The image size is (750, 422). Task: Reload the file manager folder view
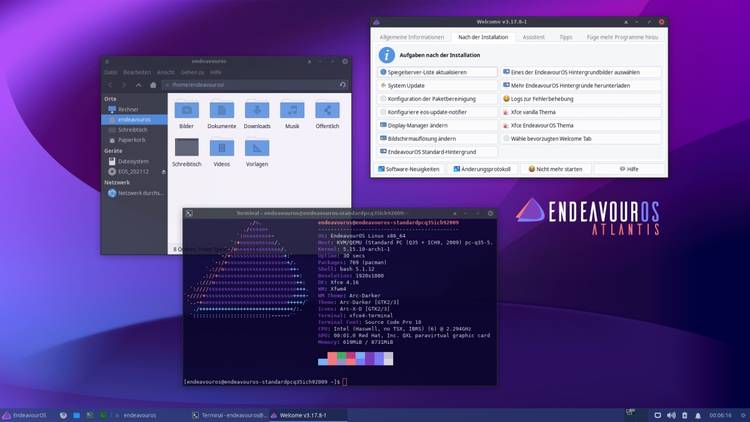coord(342,85)
